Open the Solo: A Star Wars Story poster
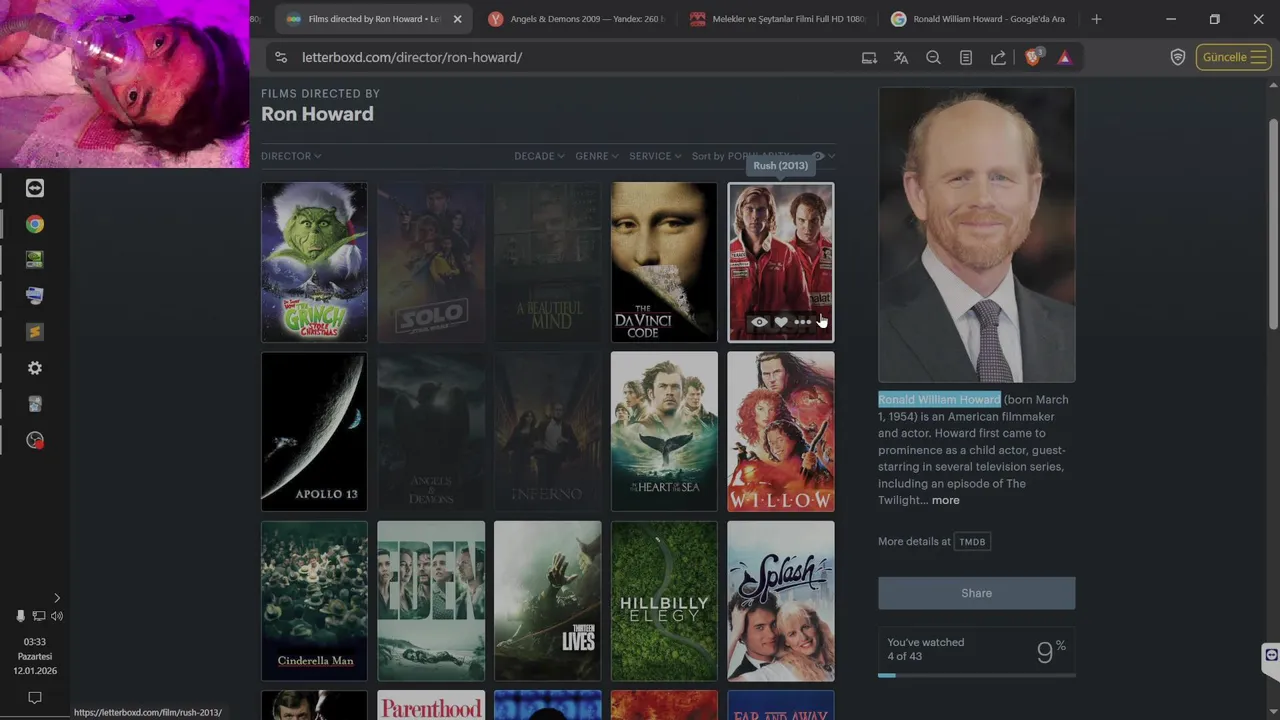The image size is (1280, 720). [x=431, y=262]
